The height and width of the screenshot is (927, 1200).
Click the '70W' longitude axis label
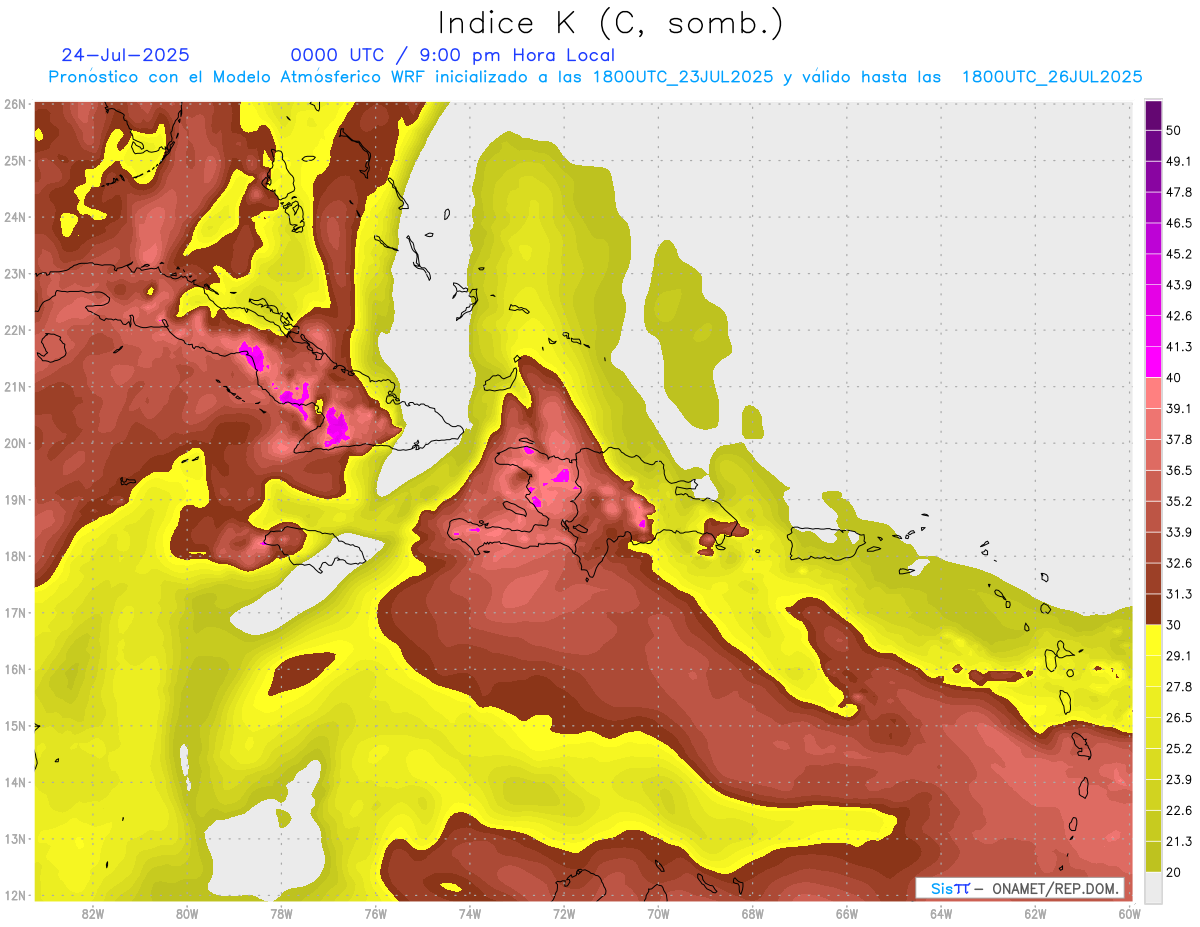click(x=658, y=914)
